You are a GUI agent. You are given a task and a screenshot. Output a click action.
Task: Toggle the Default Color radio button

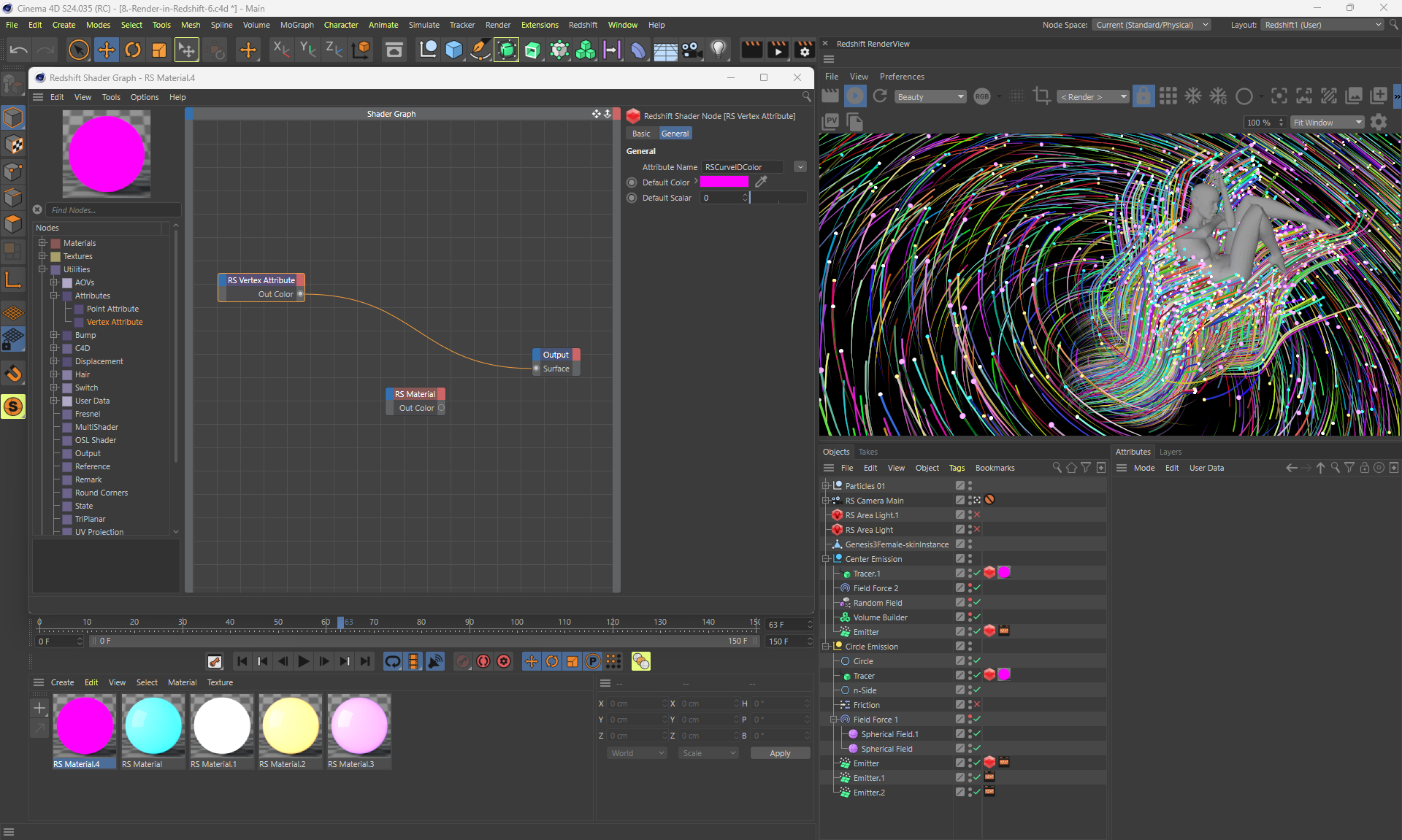[x=632, y=182]
